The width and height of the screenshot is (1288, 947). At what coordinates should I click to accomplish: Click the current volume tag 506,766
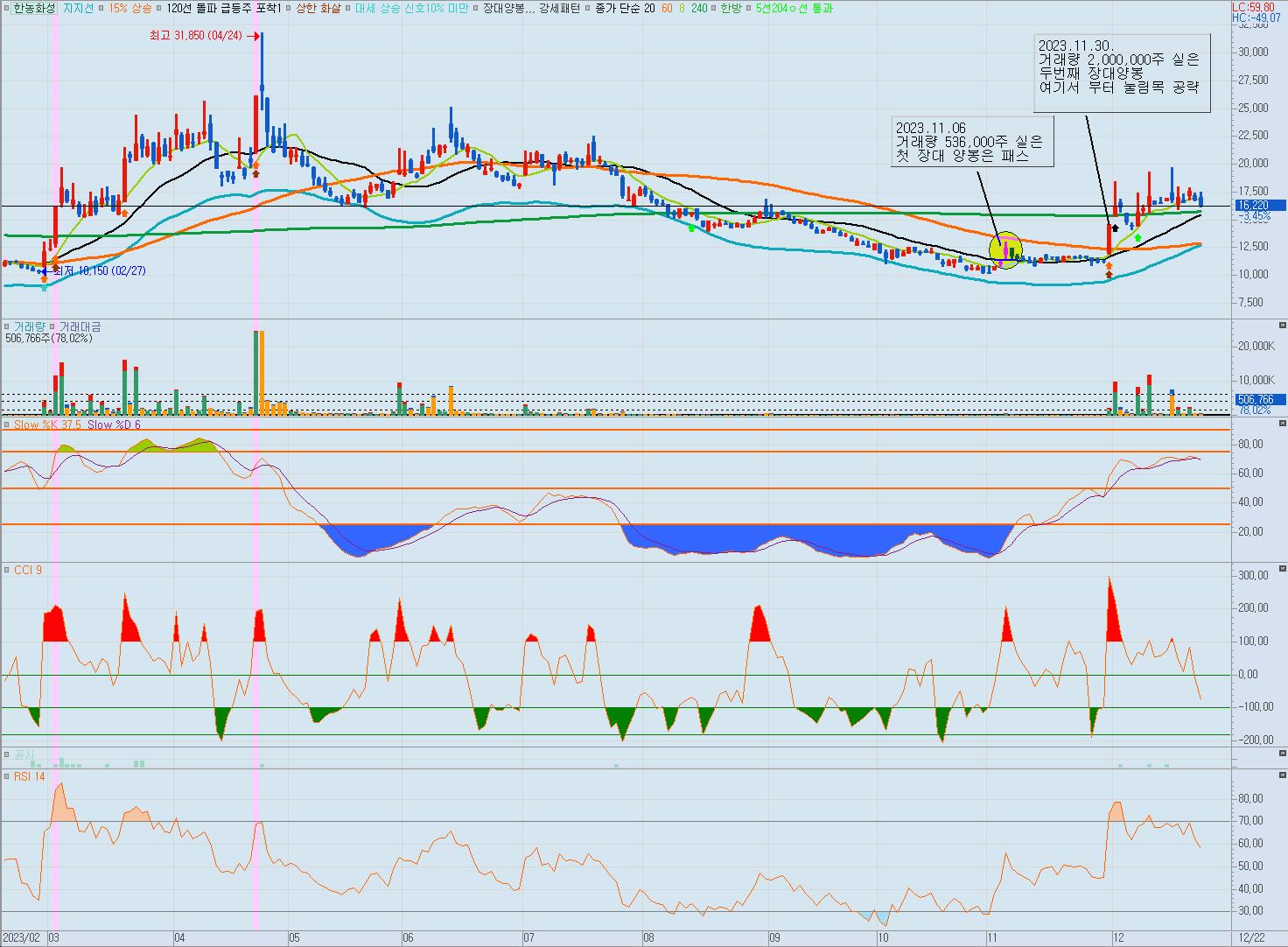[1260, 399]
